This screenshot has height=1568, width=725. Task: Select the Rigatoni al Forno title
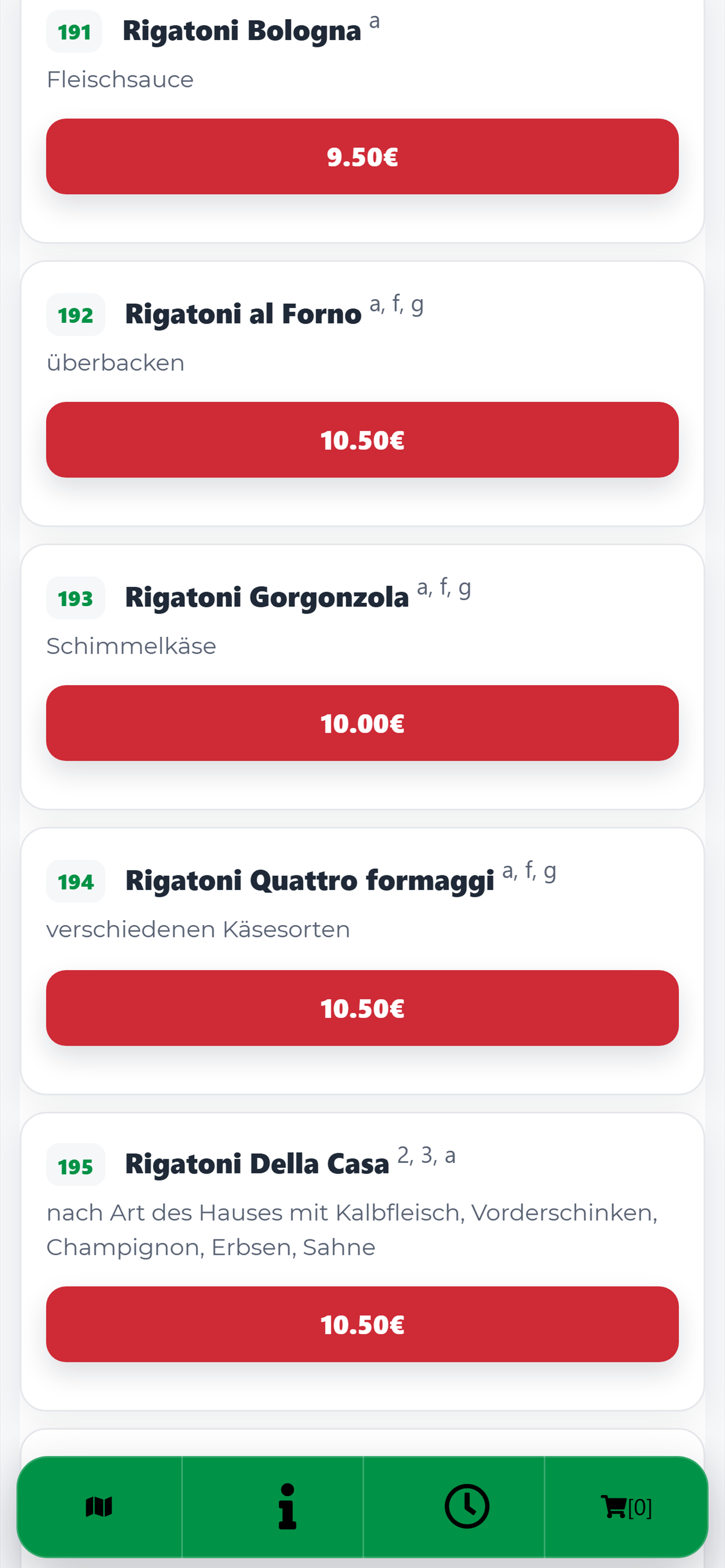point(243,315)
